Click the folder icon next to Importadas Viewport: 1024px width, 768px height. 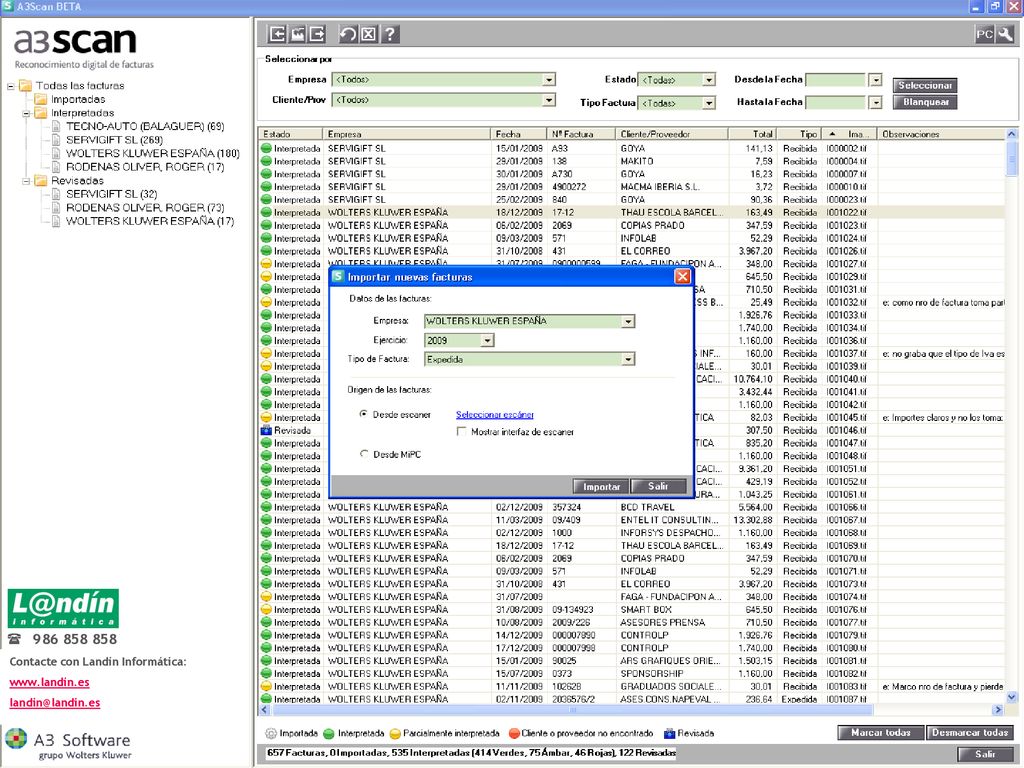[41, 99]
